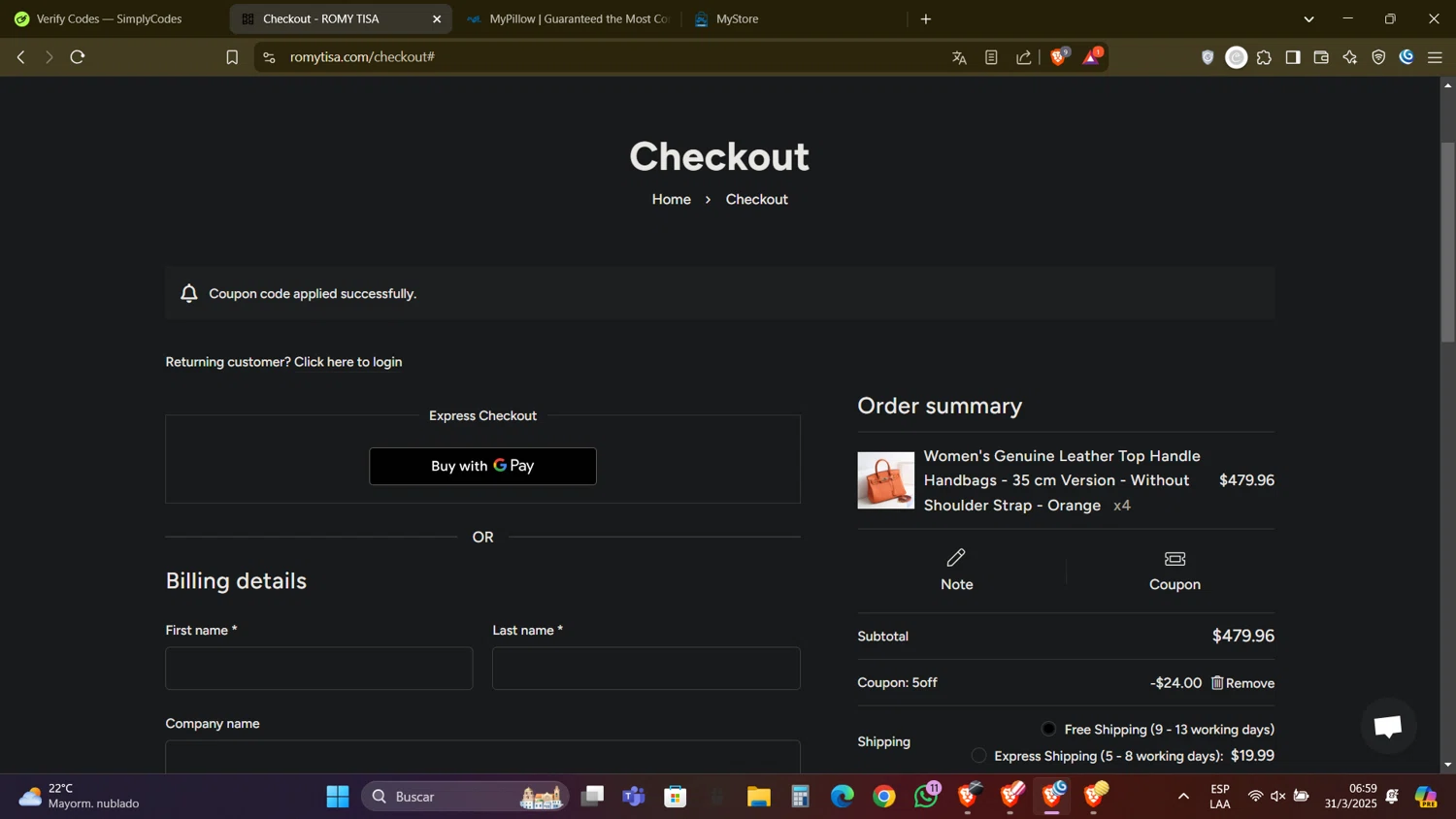
Task: Open the Brave VPN shield icon
Action: coord(1378,57)
